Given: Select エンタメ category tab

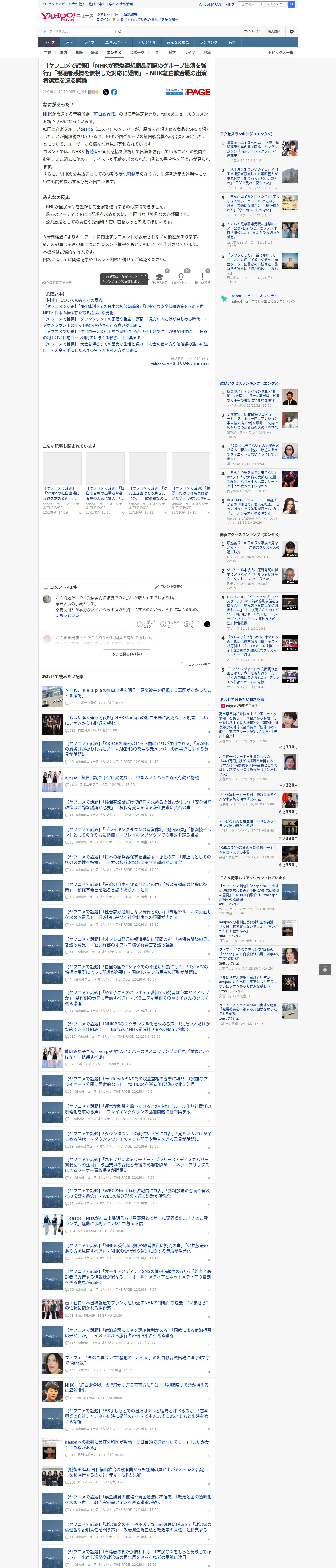Looking at the screenshot, I should pyautogui.click(x=114, y=52).
